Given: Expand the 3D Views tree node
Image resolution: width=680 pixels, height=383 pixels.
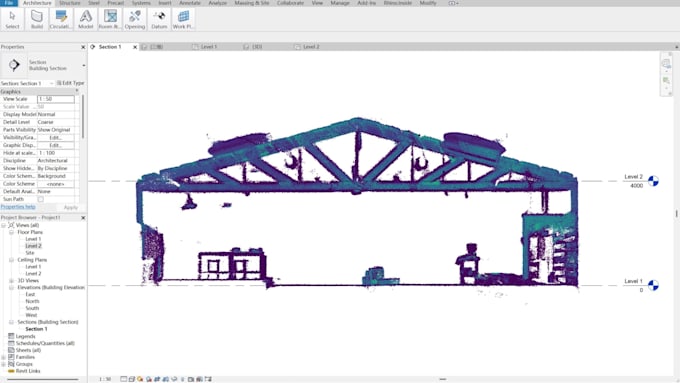Looking at the screenshot, I should pyautogui.click(x=12, y=281).
